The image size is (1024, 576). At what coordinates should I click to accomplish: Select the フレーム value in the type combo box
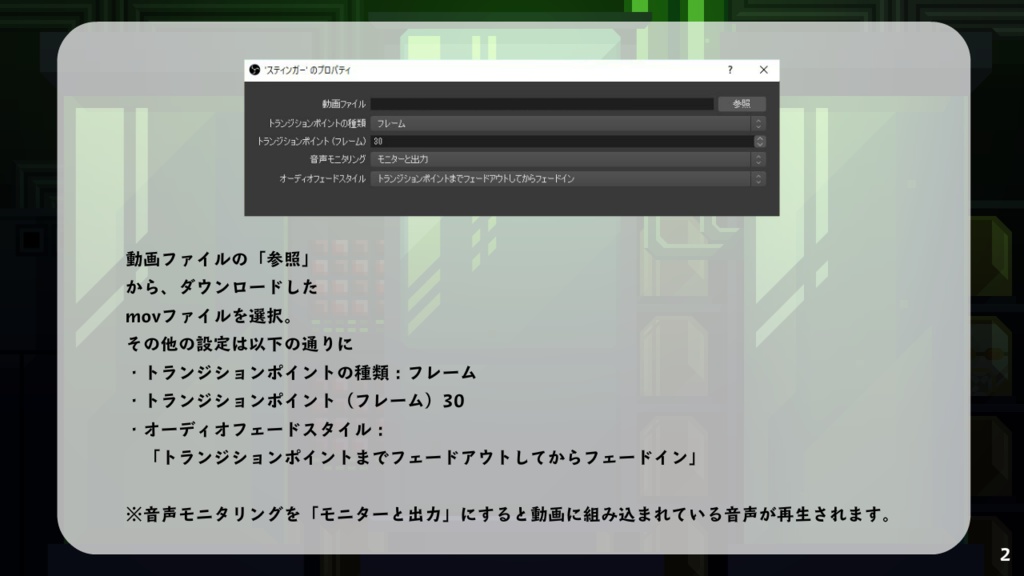(x=390, y=124)
